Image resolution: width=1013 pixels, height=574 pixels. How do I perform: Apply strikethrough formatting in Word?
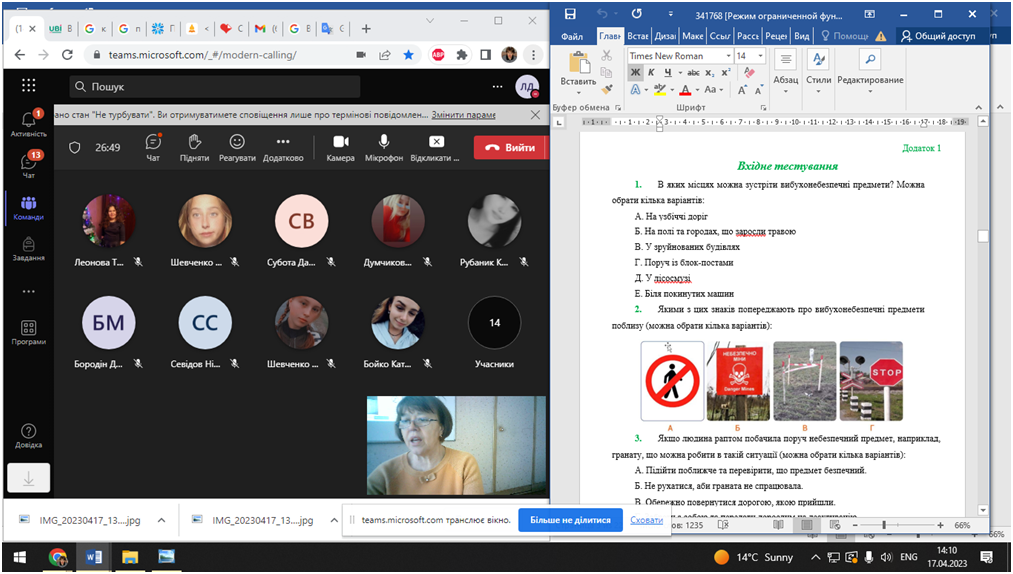coord(693,73)
